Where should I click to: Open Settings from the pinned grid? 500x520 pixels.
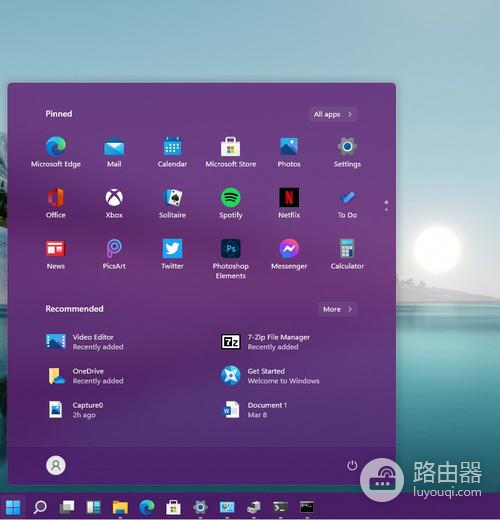click(347, 152)
